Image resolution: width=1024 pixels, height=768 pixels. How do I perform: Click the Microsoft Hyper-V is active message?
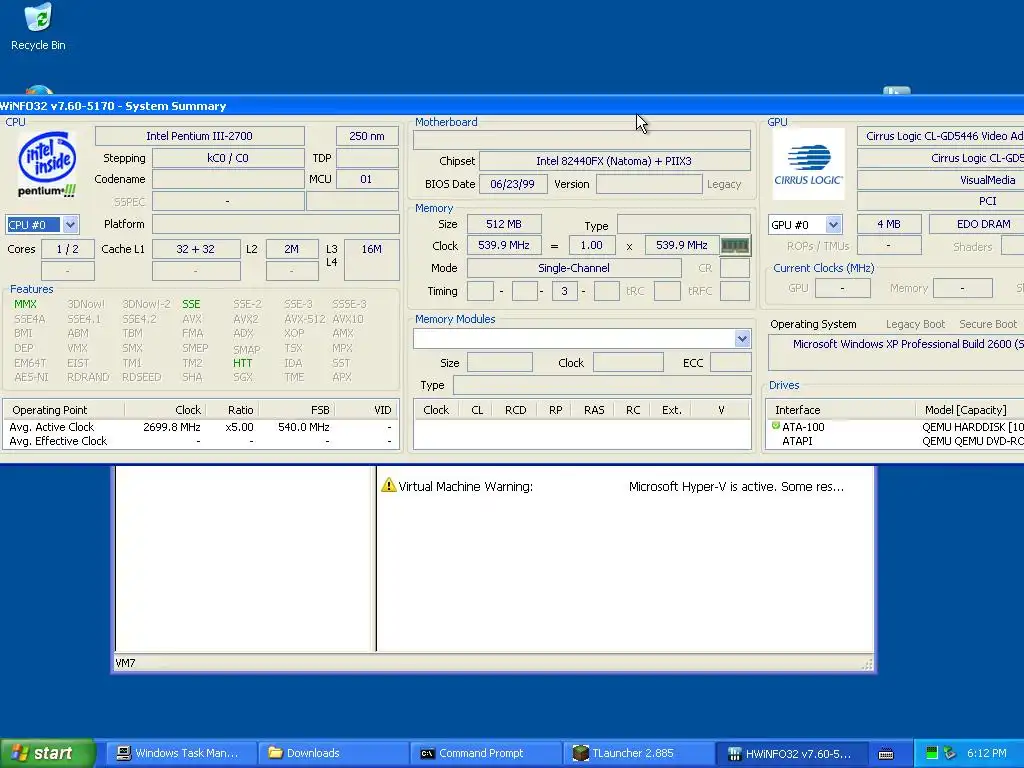(736, 487)
